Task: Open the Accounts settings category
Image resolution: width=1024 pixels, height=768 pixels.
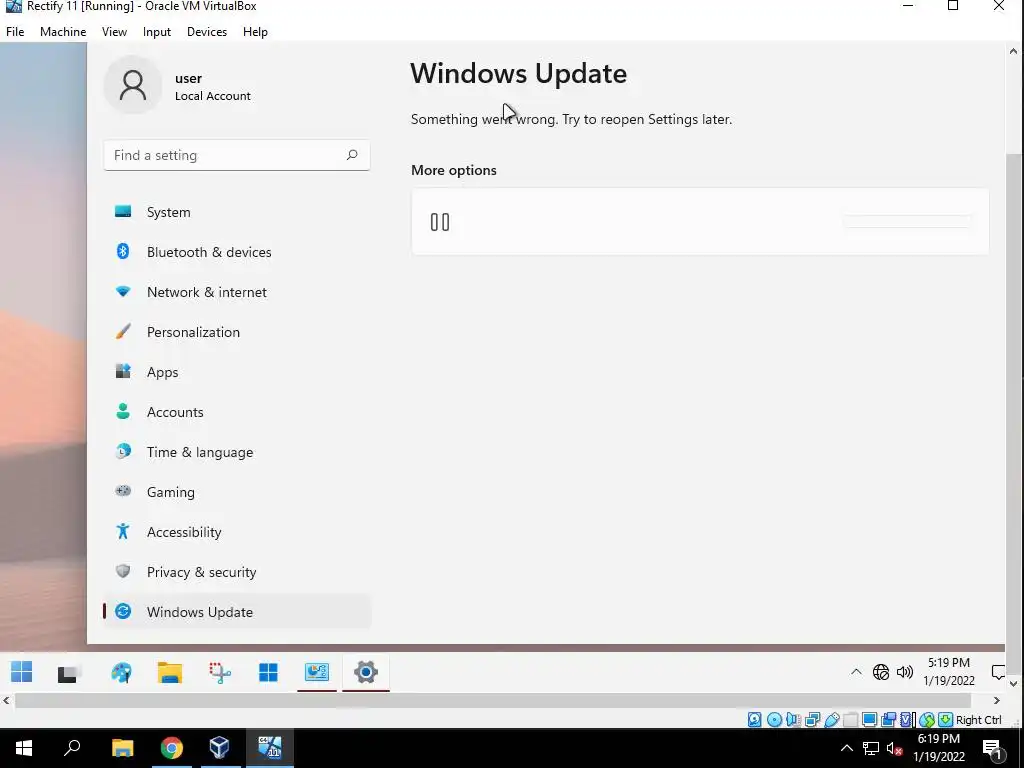Action: 237,412
